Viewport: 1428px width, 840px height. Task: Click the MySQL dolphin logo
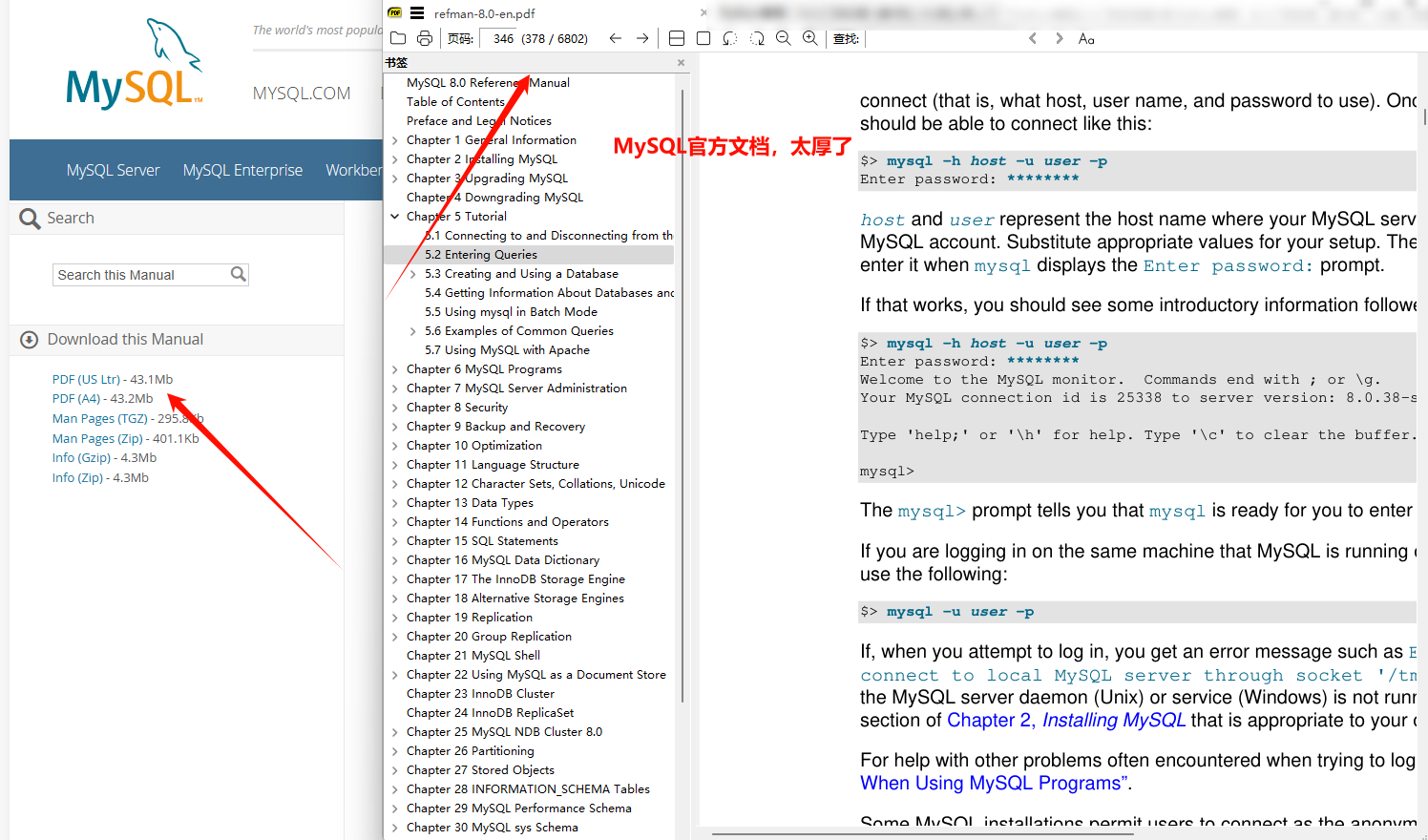click(134, 63)
